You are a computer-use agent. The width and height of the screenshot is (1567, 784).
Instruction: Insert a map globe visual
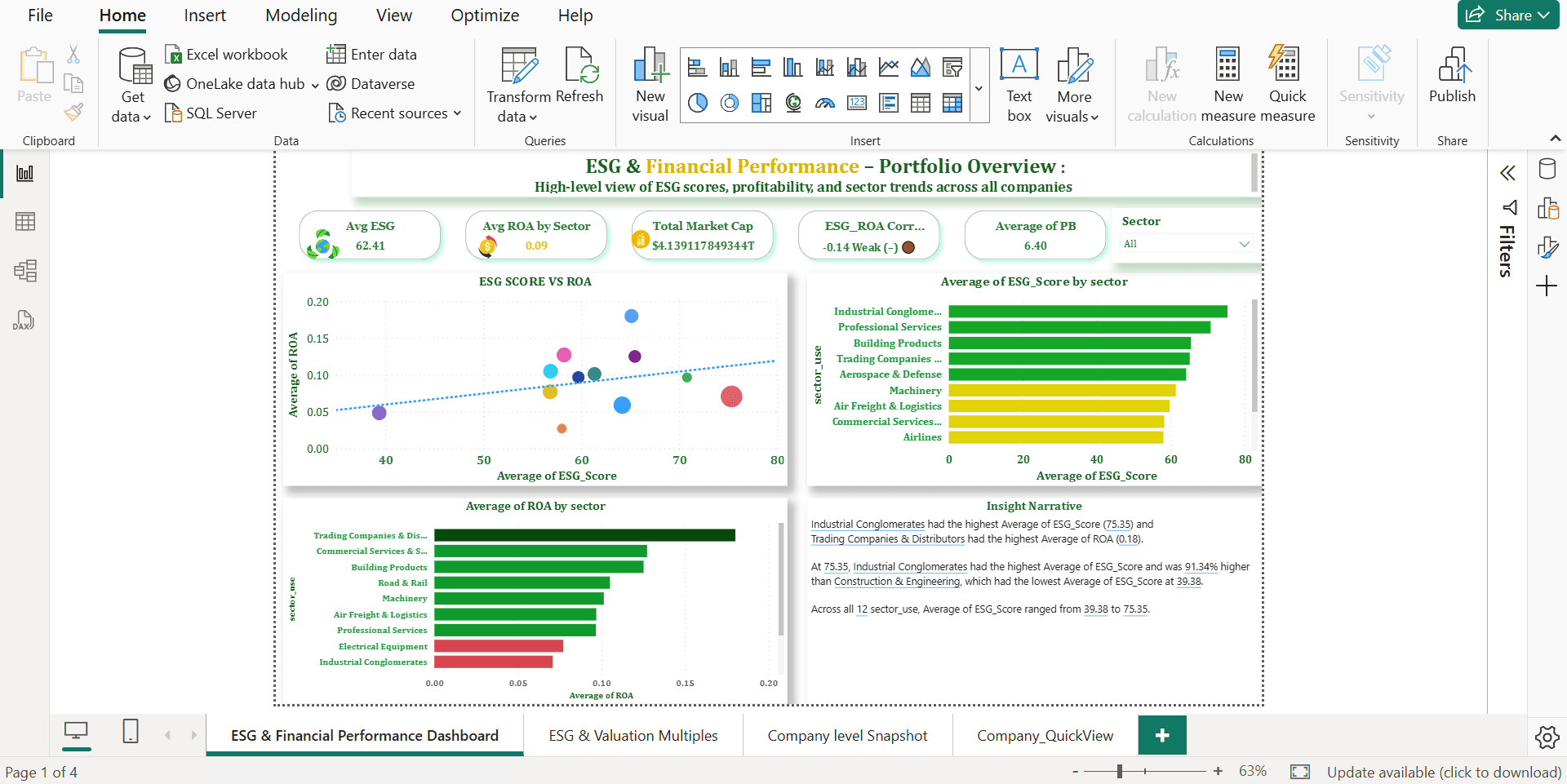792,103
